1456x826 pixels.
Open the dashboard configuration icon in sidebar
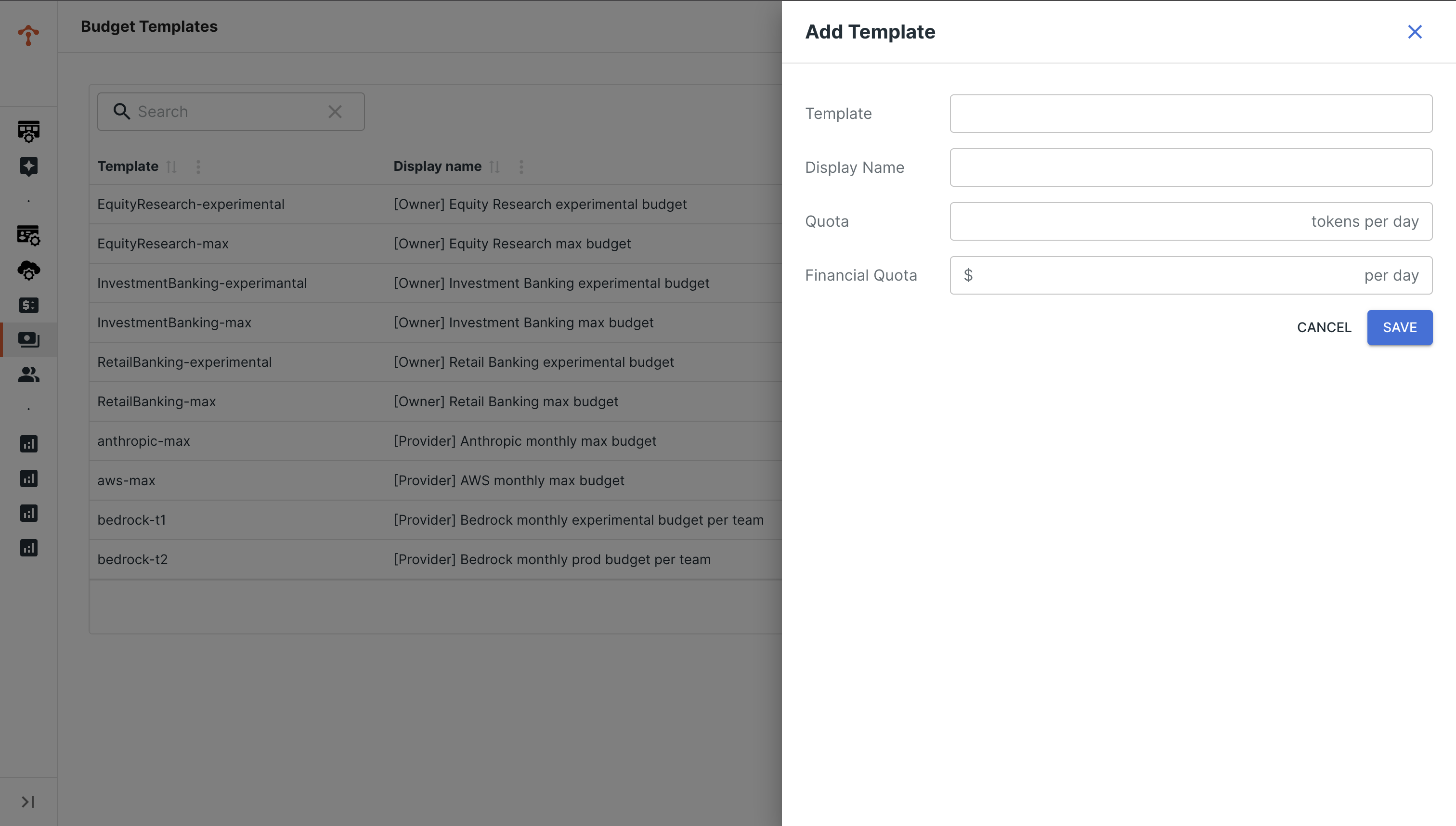(28, 131)
